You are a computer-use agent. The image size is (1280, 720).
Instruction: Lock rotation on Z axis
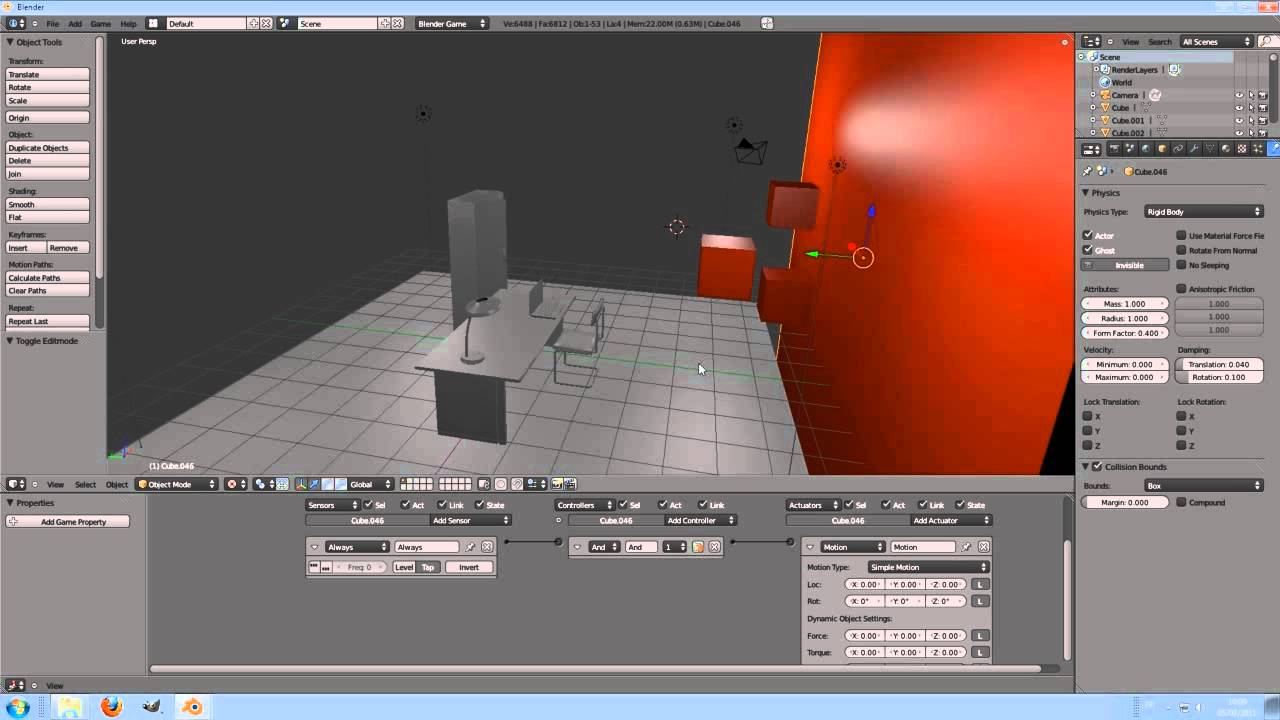1182,445
